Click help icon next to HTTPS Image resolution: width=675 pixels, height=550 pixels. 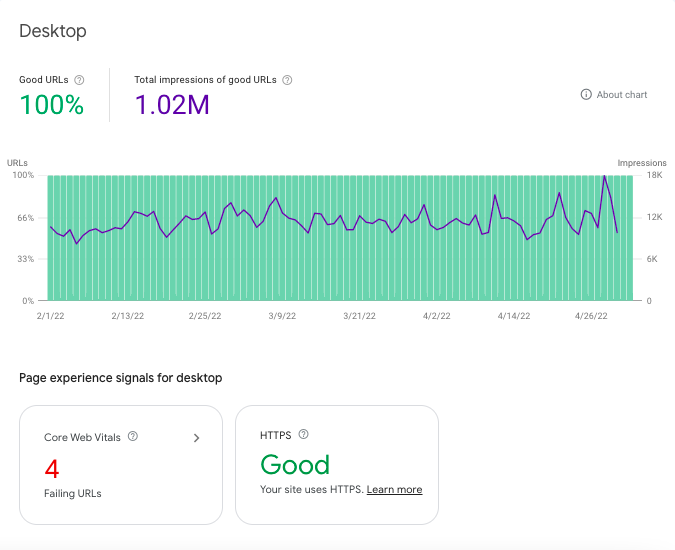303,434
